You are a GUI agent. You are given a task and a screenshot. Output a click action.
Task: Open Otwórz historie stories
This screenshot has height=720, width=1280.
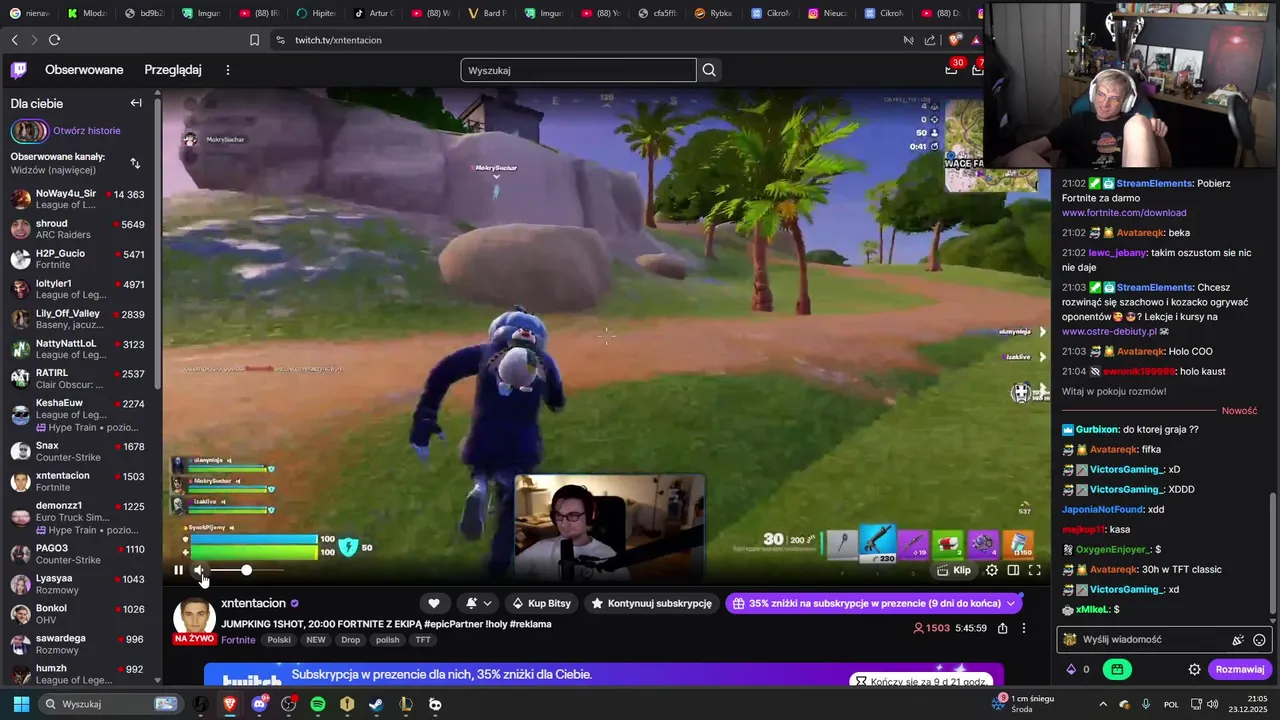tap(87, 131)
